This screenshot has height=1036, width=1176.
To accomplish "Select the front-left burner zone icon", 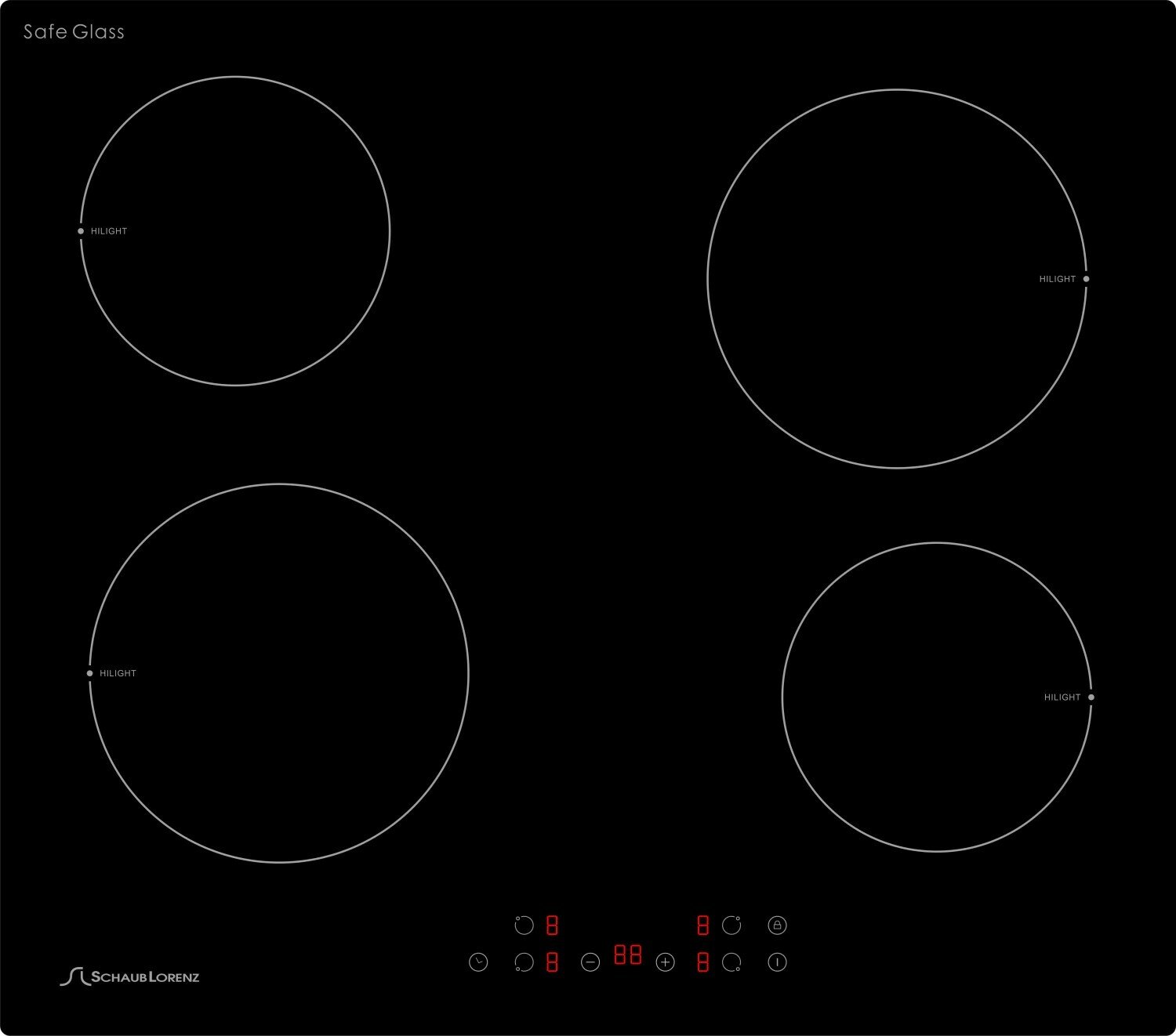I will tap(524, 962).
